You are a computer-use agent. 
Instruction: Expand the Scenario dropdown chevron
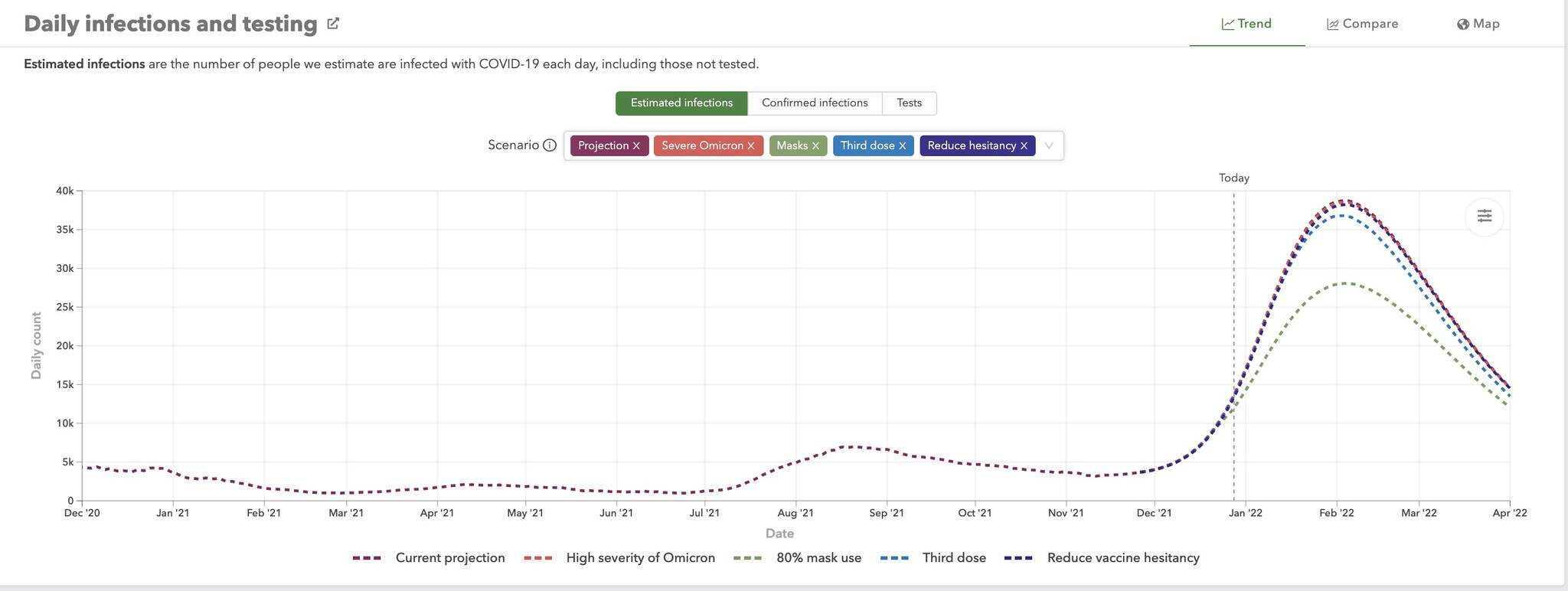[x=1049, y=145]
